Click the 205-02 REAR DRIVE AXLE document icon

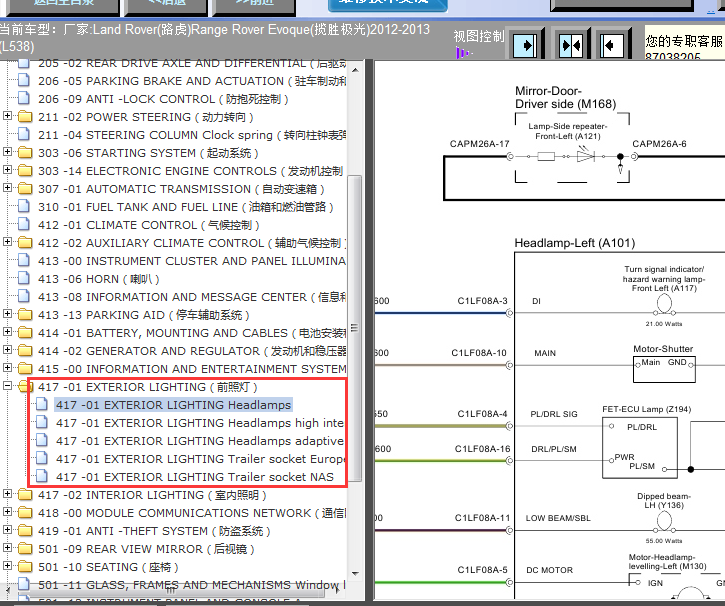[24, 64]
